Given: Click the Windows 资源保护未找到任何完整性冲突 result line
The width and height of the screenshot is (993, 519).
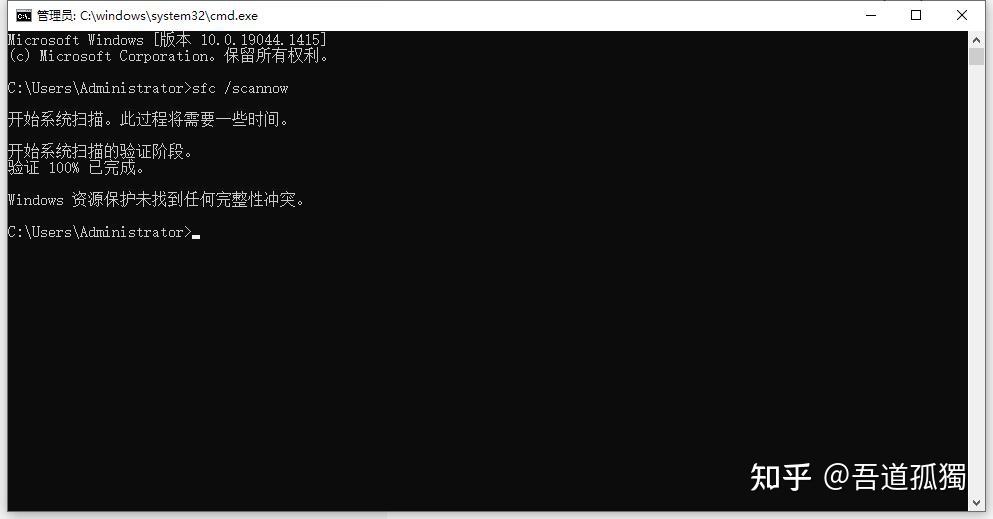Looking at the screenshot, I should (x=156, y=200).
